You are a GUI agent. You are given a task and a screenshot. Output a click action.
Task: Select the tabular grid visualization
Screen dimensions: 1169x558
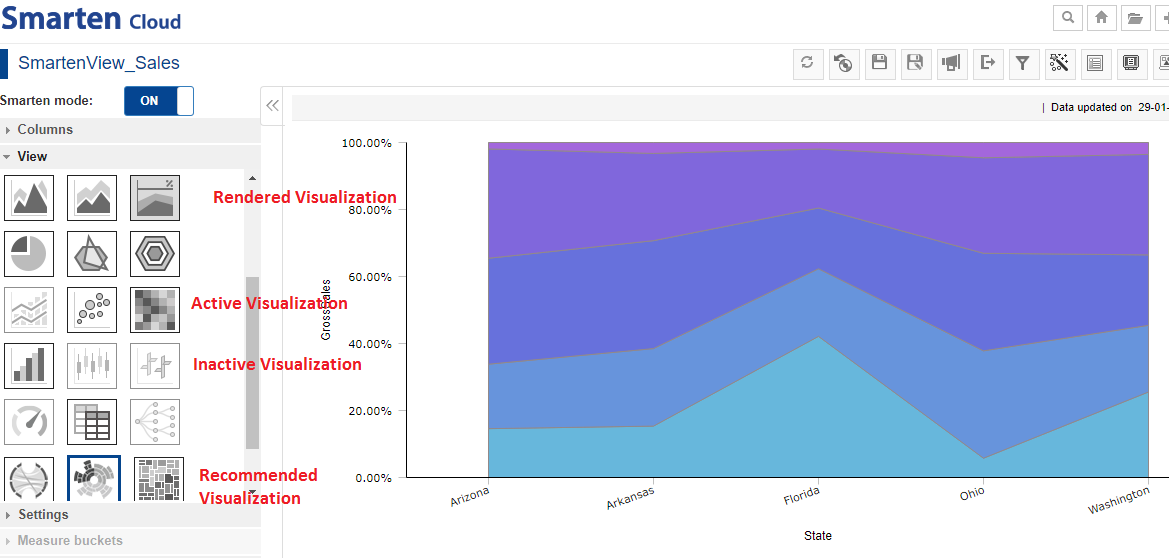pos(92,422)
